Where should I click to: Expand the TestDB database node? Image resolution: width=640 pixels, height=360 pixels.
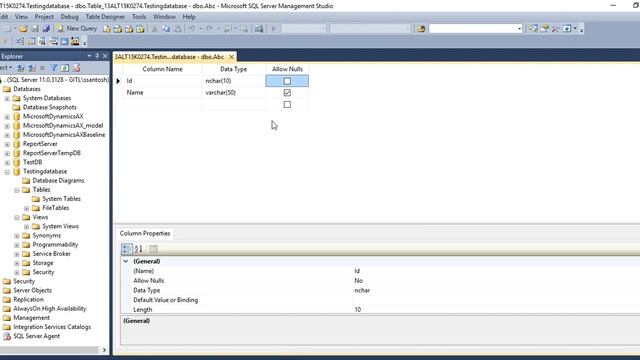pos(7,162)
